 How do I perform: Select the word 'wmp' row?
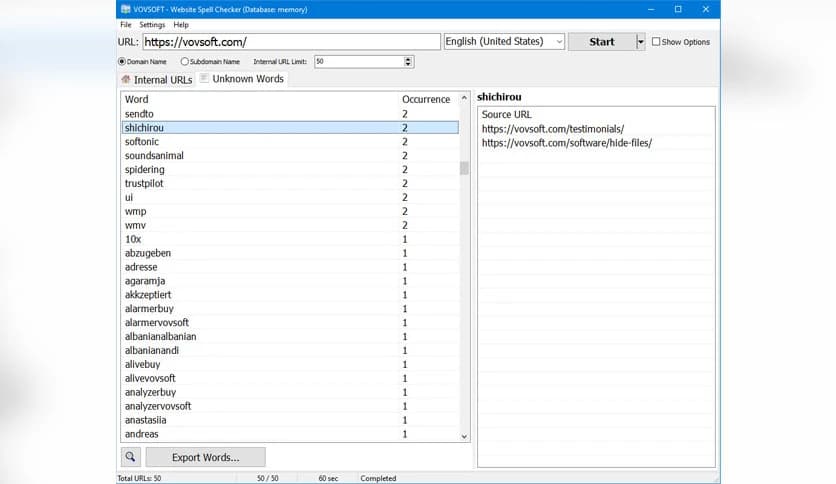(x=290, y=211)
